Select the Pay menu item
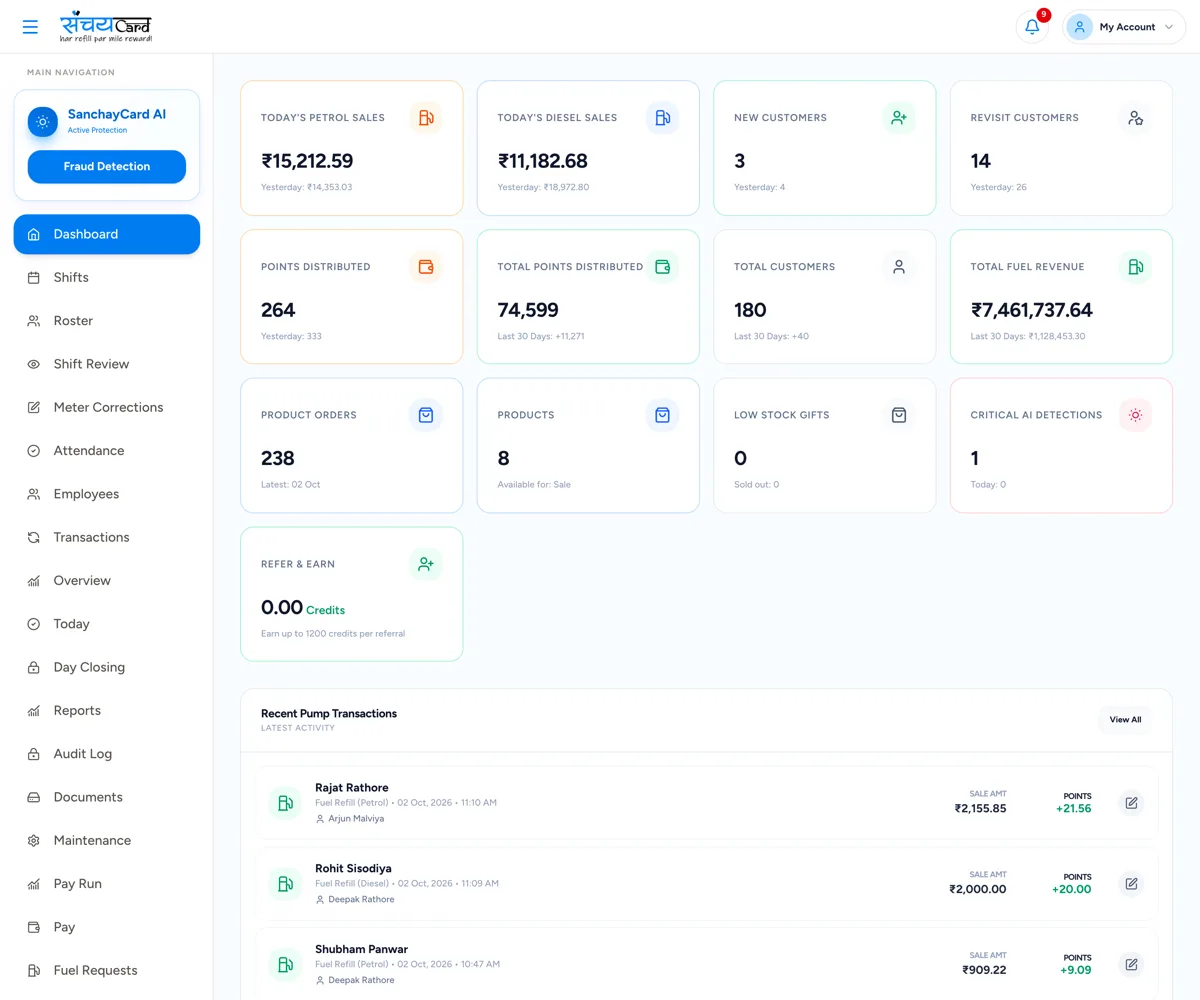The height and width of the screenshot is (1000, 1200). [x=107, y=927]
